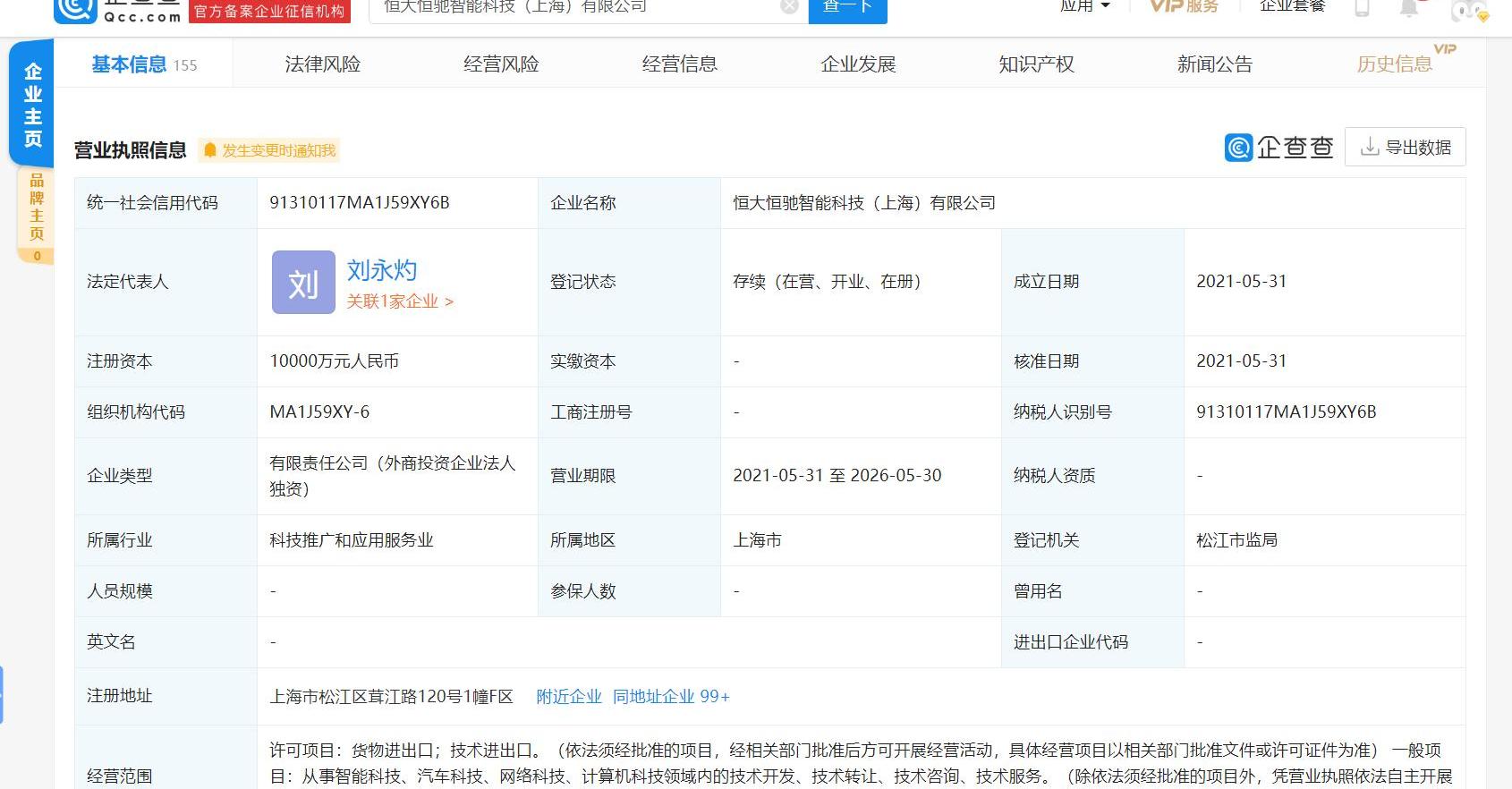Click the clear search text icon
1512x789 pixels.
coord(788,6)
